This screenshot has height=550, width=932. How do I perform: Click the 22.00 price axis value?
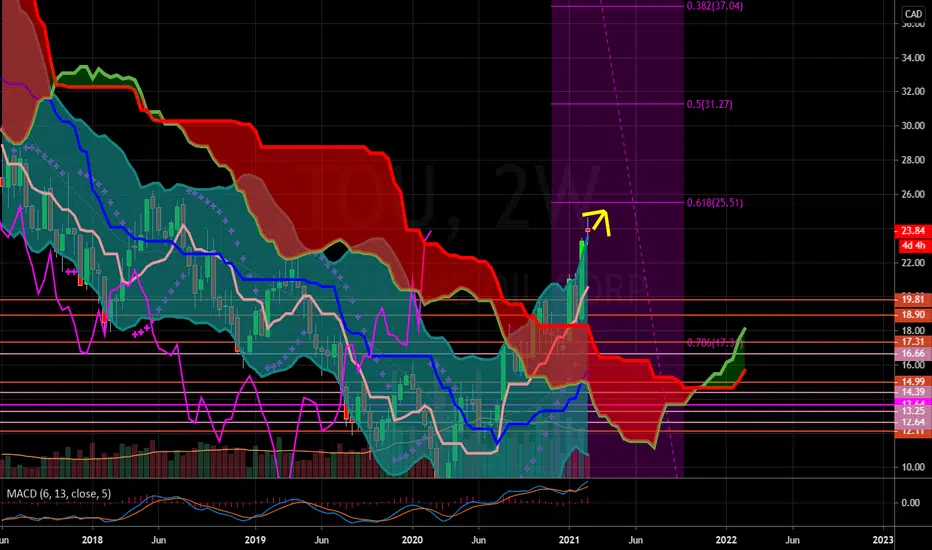coord(912,262)
